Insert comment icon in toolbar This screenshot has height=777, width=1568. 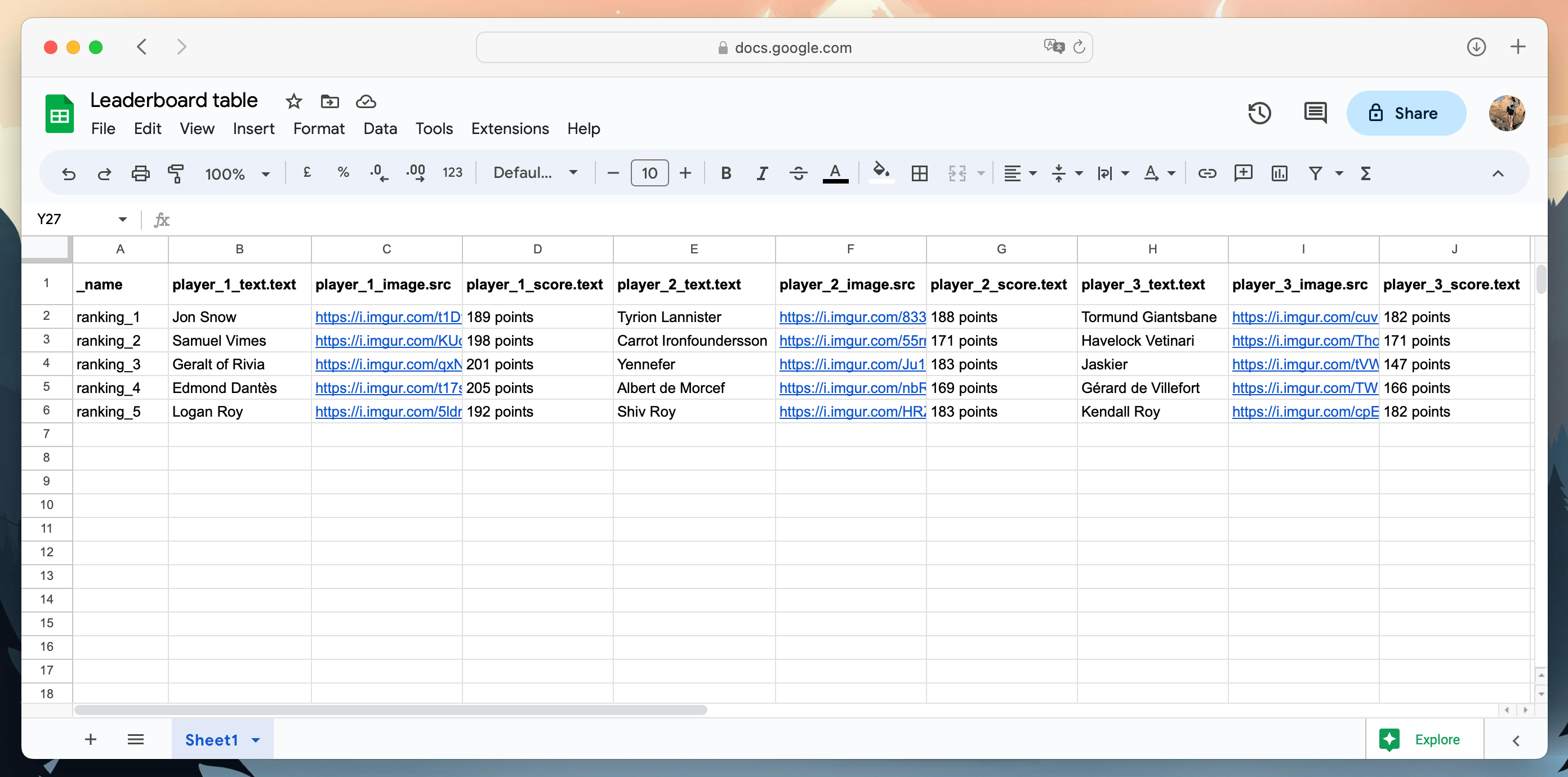pyautogui.click(x=1243, y=173)
